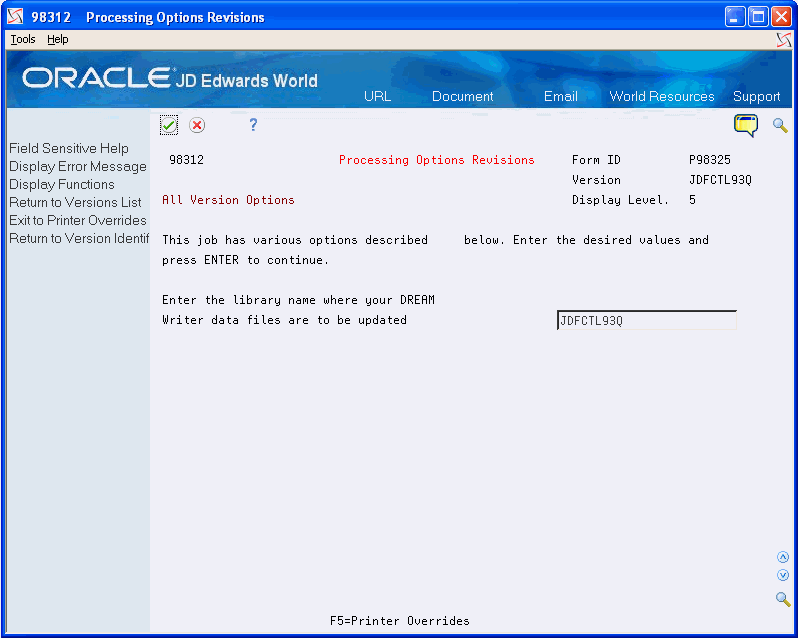The image size is (798, 638).
Task: Choose Display Functions
Action: pyautogui.click(x=62, y=184)
